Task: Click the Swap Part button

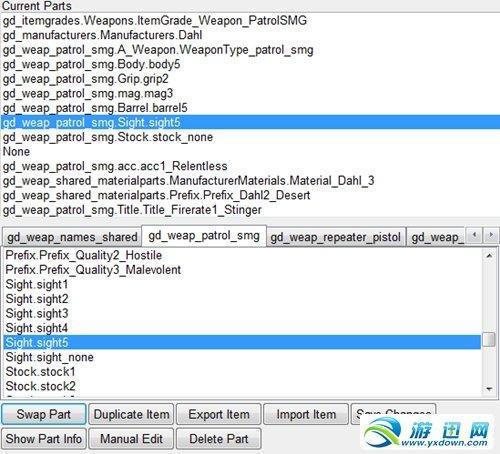Action: coord(44,414)
